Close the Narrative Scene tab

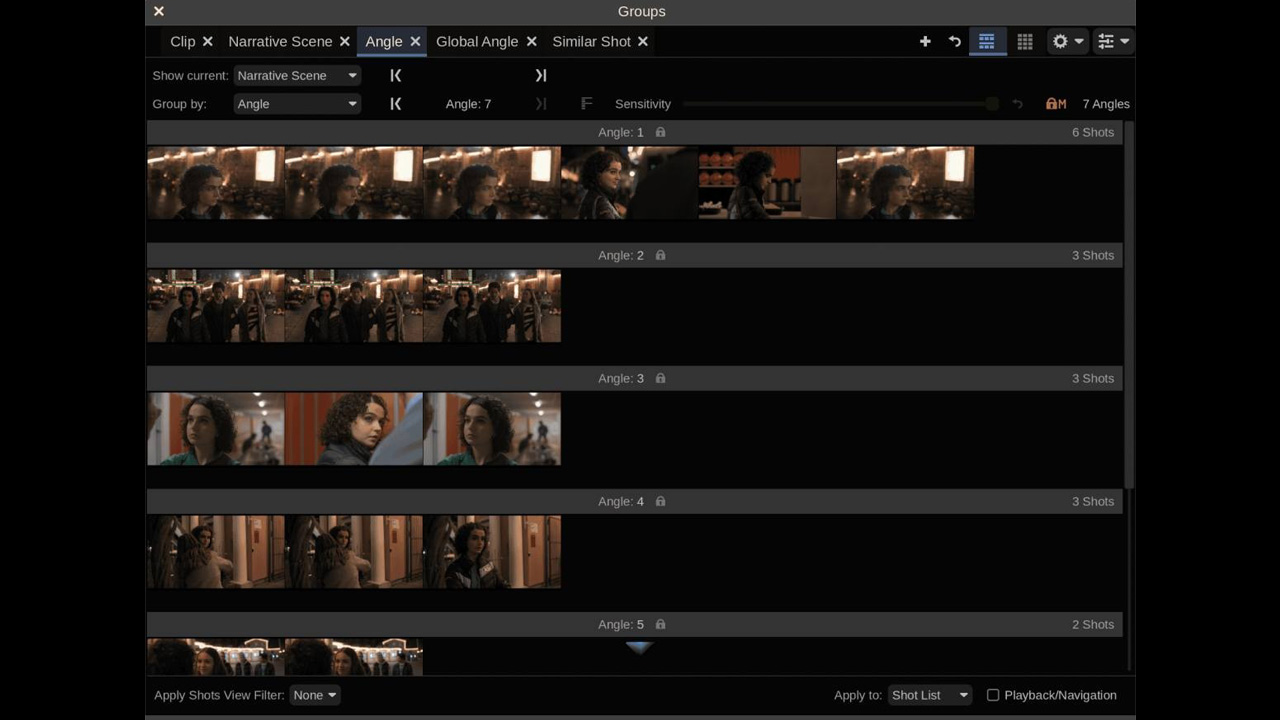click(x=345, y=41)
